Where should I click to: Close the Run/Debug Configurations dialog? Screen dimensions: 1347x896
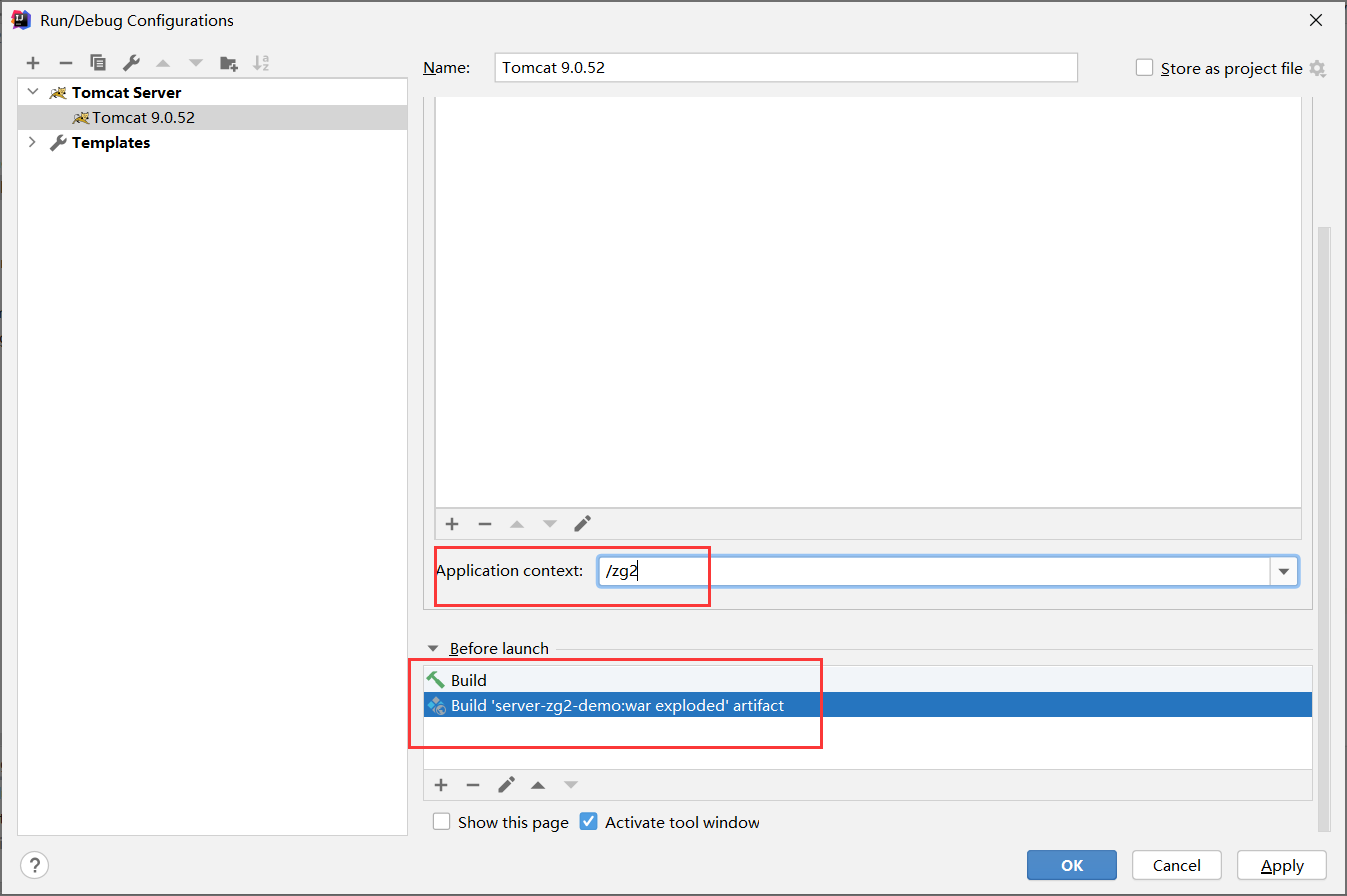coord(1316,20)
